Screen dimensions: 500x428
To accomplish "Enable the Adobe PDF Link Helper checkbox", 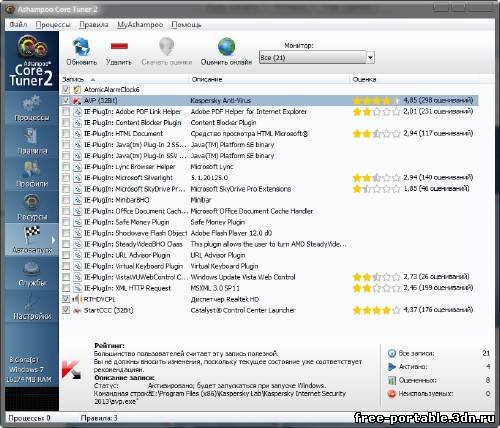I will [x=66, y=112].
